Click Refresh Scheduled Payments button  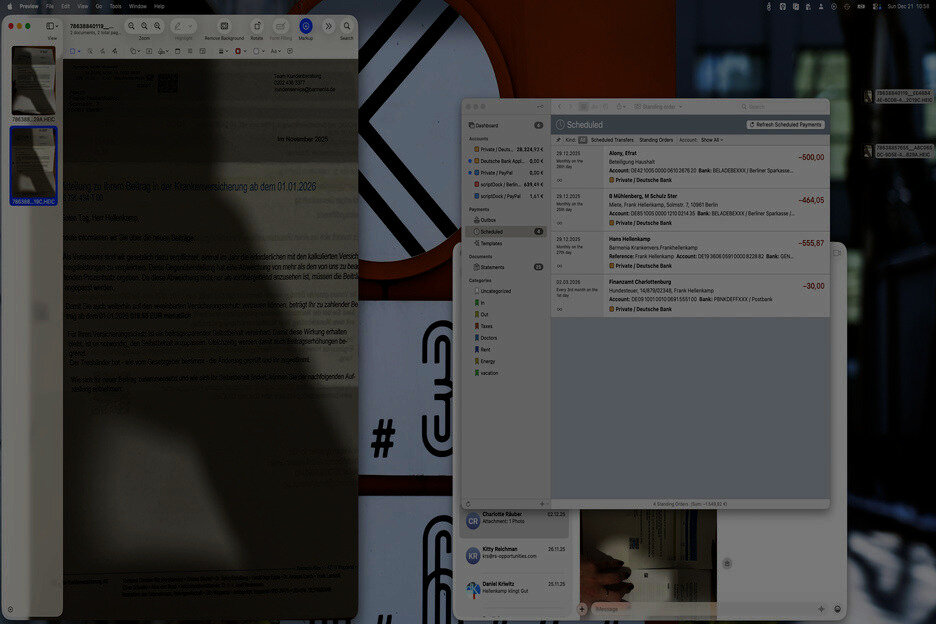pyautogui.click(x=786, y=124)
